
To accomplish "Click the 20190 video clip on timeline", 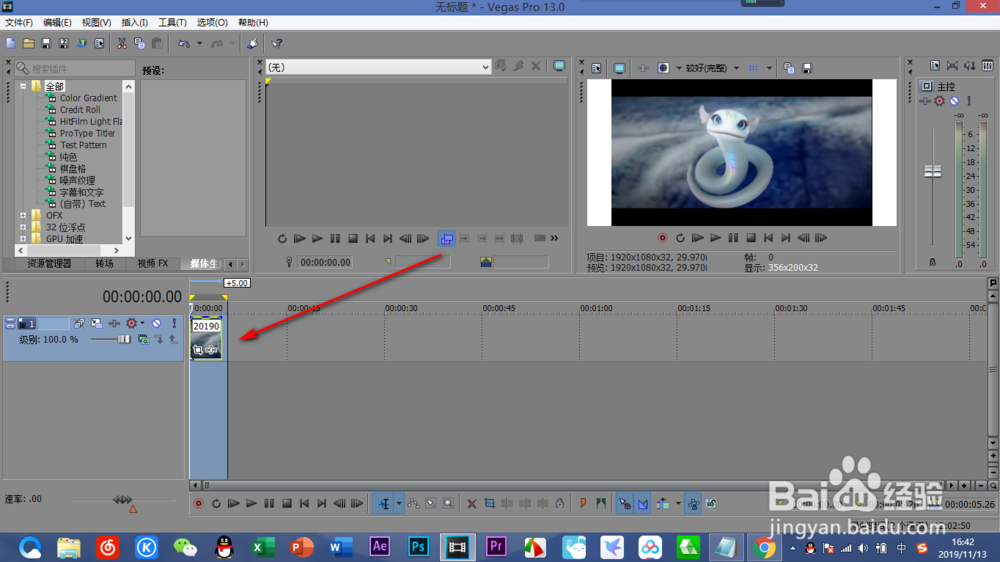I will point(207,339).
